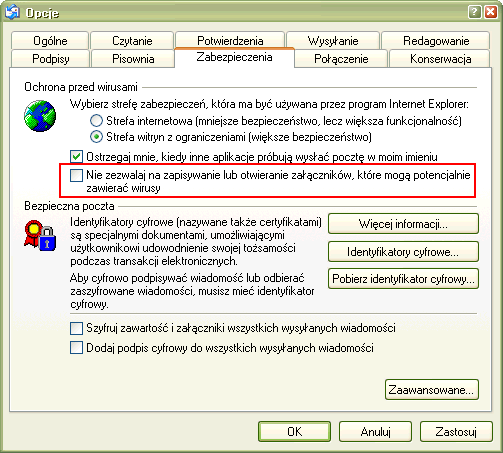503x453 pixels.
Task: Go to the Potwierdzenia tab
Action: [230, 41]
